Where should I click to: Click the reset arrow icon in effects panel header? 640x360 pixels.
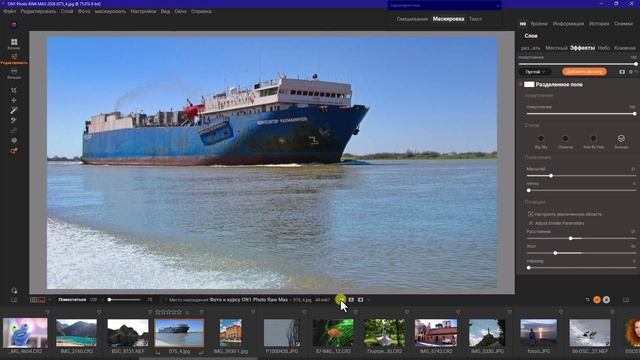[x=636, y=72]
